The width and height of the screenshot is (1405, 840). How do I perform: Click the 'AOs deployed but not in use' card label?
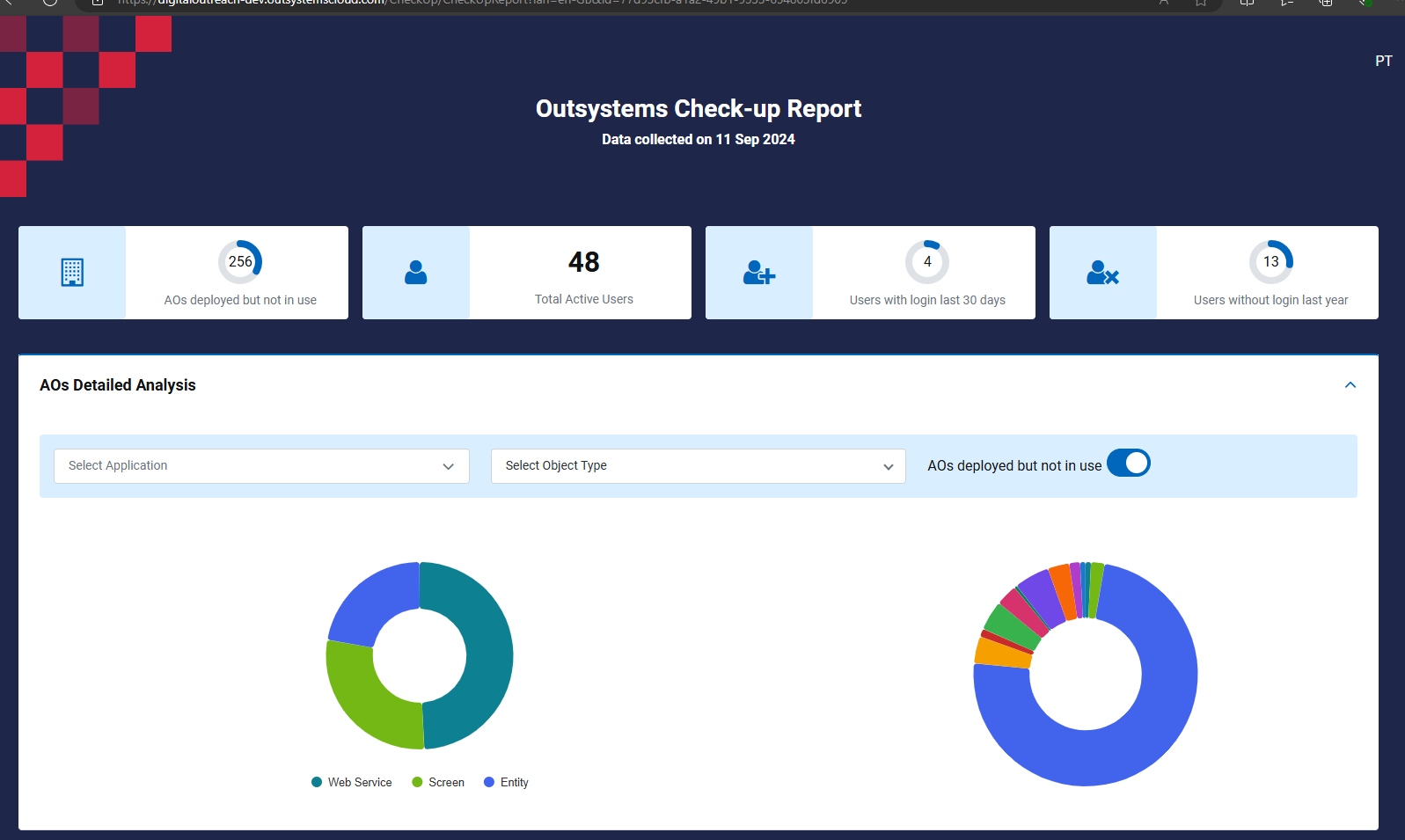240,300
